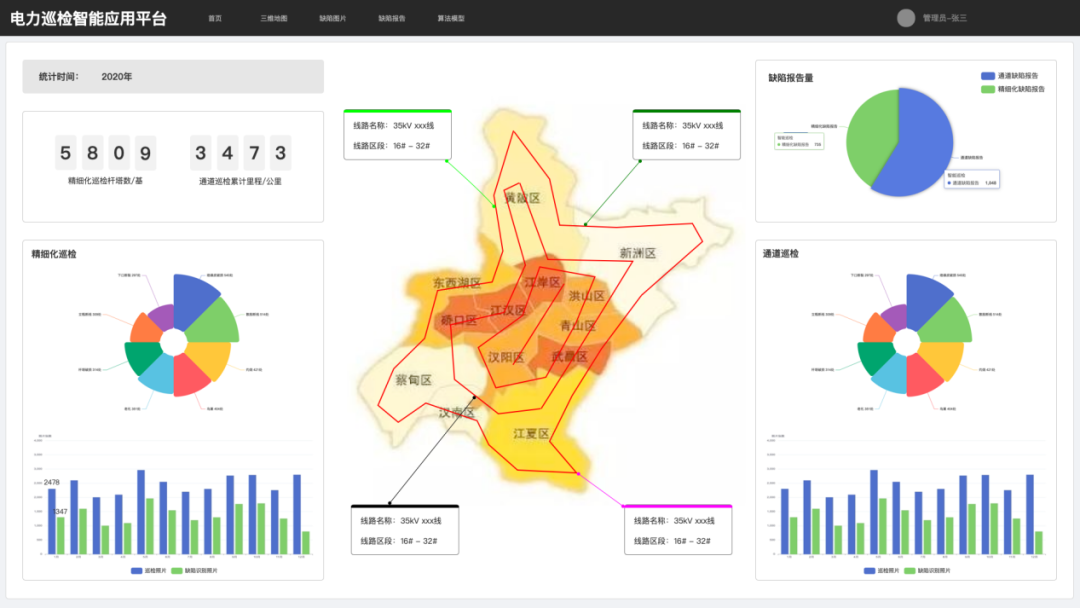This screenshot has width=1080, height=608.
Task: Click the bright-green-topped line info callout
Action: point(397,135)
